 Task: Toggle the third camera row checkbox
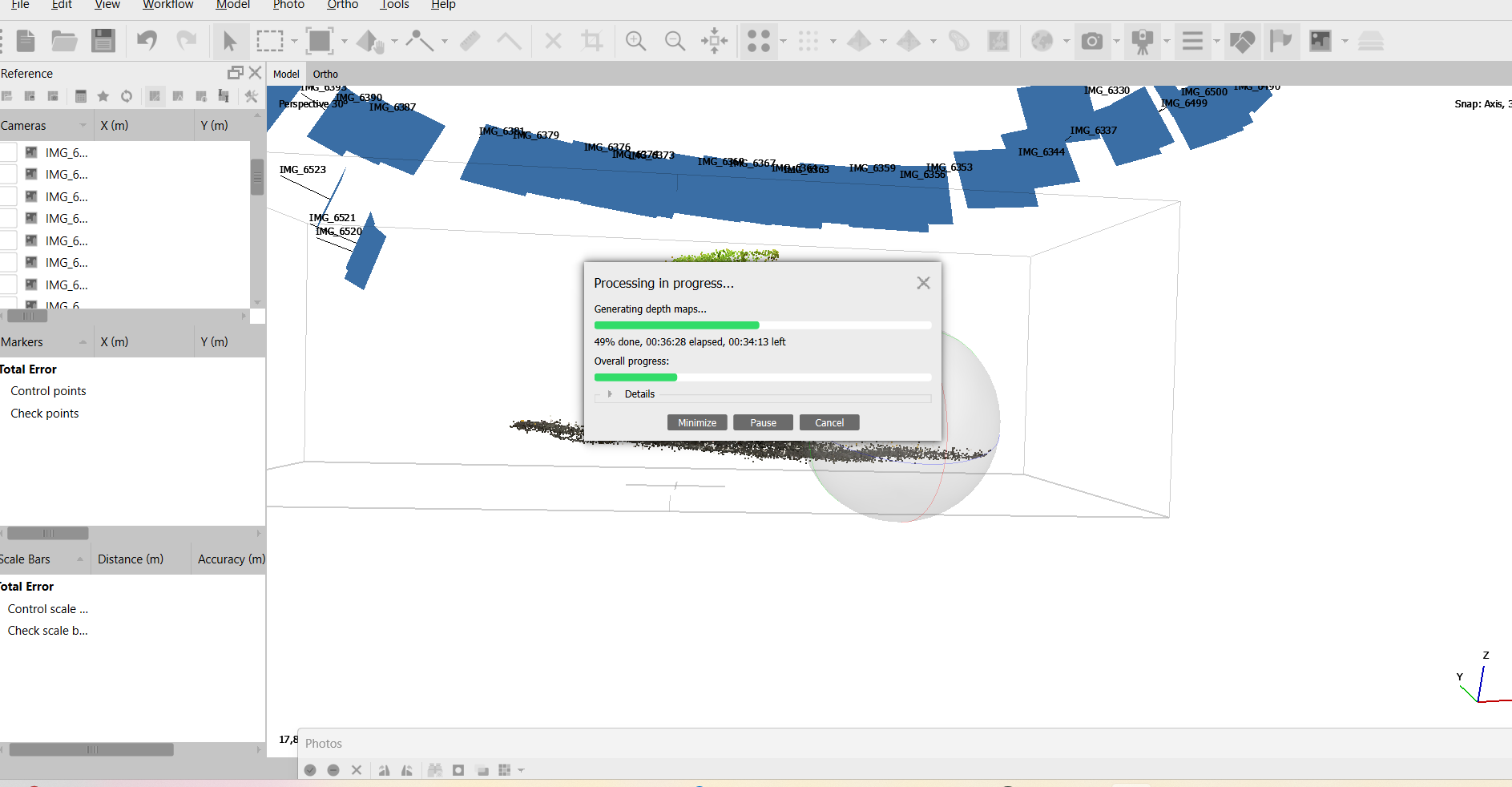click(x=9, y=196)
